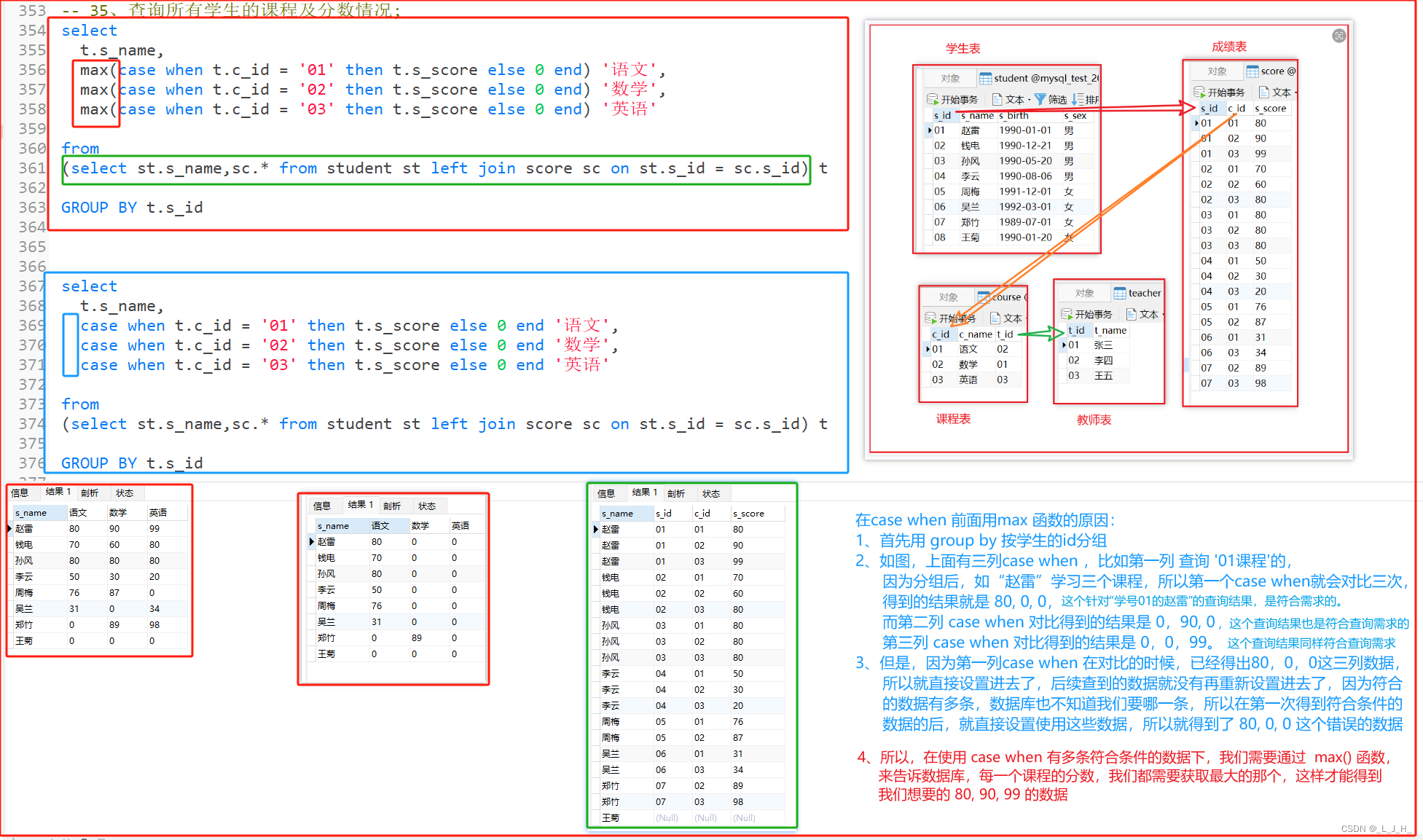The height and width of the screenshot is (840, 1423).
Task: Click the table icon on the teacher tab
Action: pyautogui.click(x=1120, y=293)
